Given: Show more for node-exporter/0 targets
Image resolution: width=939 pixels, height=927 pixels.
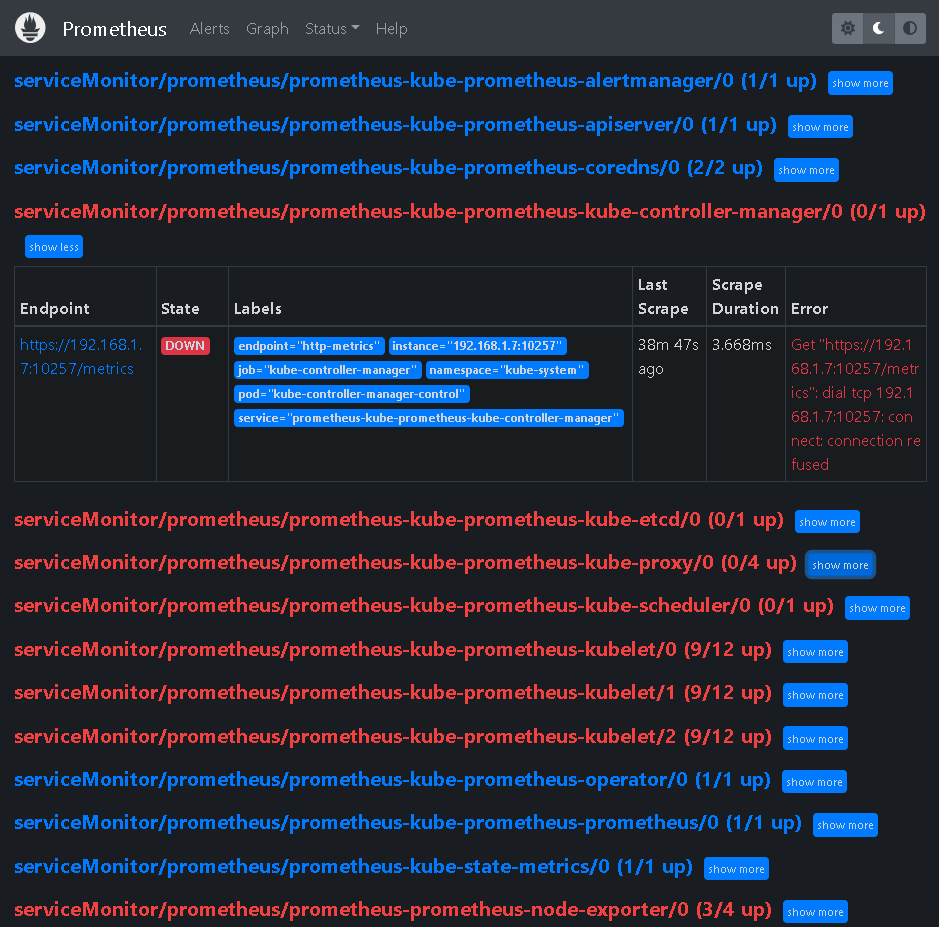Looking at the screenshot, I should (815, 911).
